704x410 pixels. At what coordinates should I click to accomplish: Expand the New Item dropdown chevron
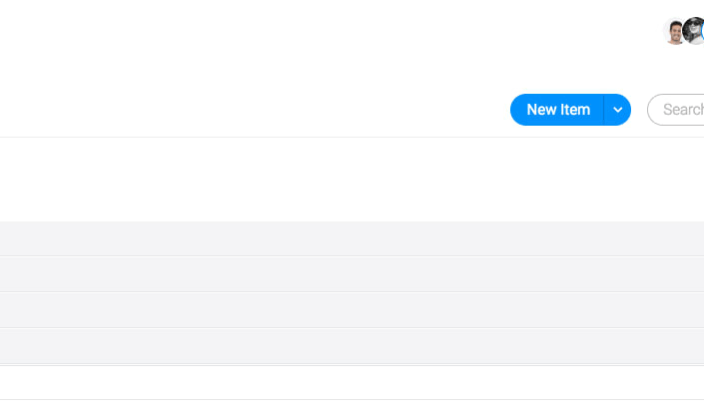pos(618,110)
